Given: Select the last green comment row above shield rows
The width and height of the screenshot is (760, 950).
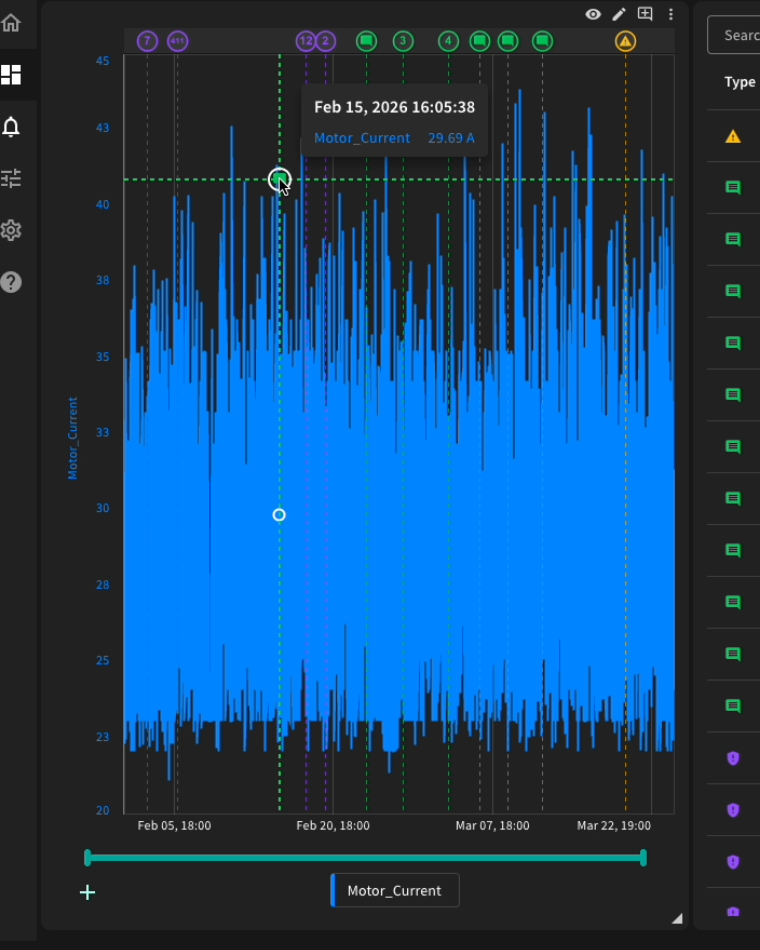Looking at the screenshot, I should pyautogui.click(x=733, y=706).
